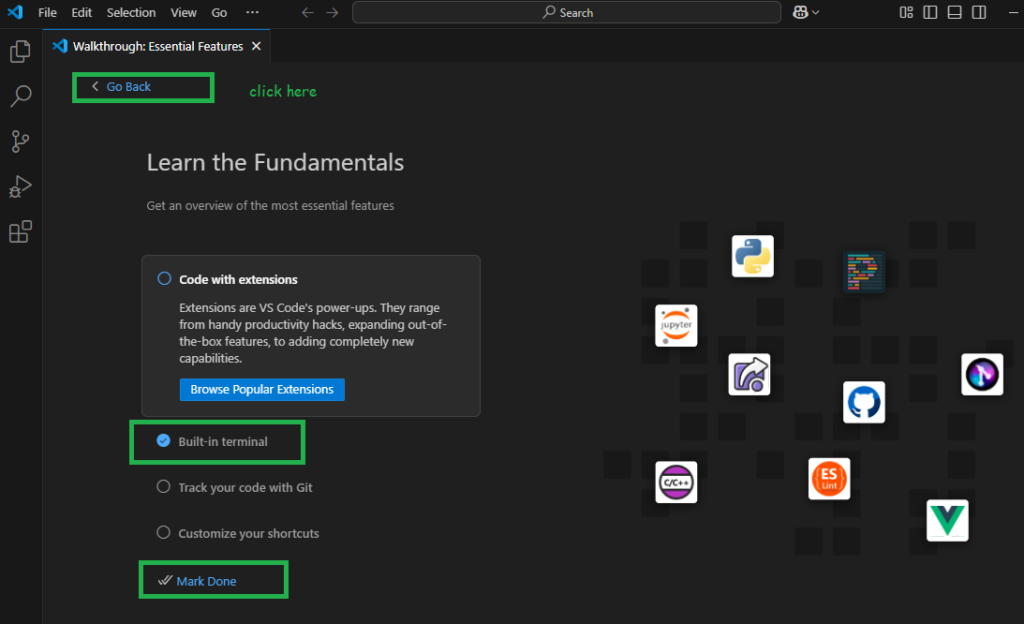Click the ESLint extension icon
Viewport: 1024px width, 624px height.
[829, 479]
